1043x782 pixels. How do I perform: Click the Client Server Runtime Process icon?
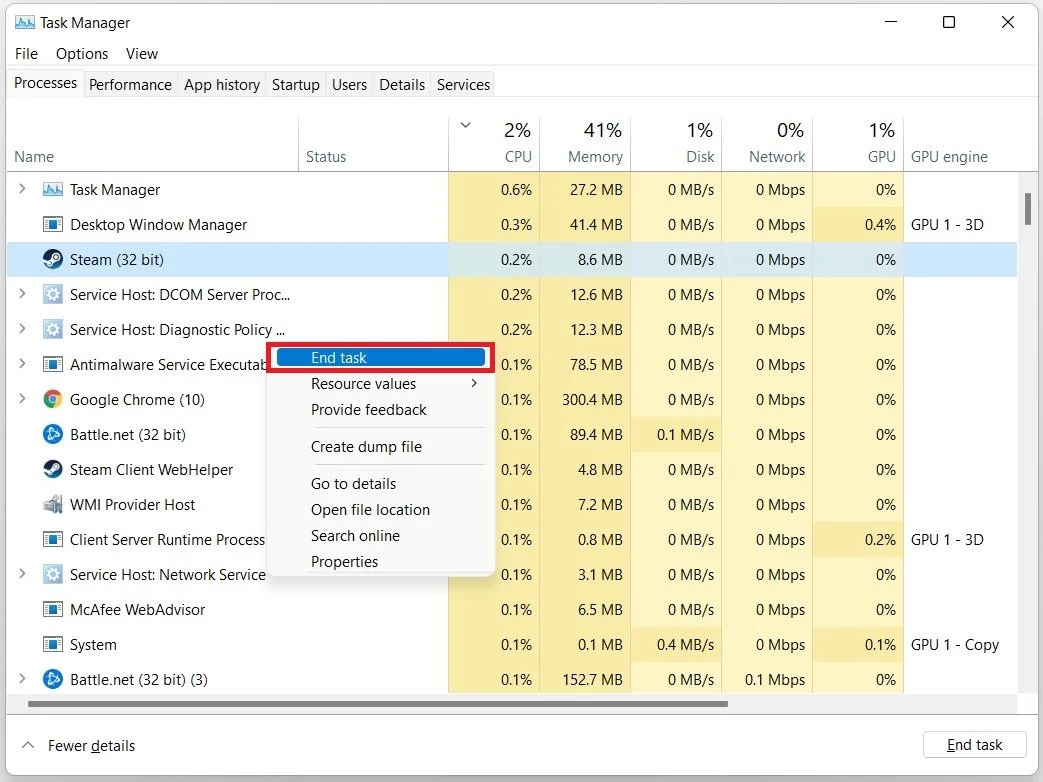pyautogui.click(x=53, y=539)
